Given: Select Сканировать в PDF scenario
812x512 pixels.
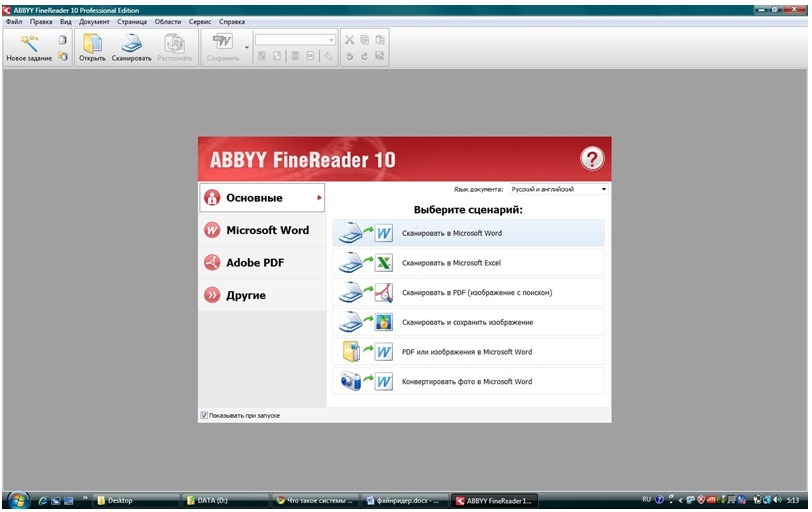Looking at the screenshot, I should pos(468,292).
